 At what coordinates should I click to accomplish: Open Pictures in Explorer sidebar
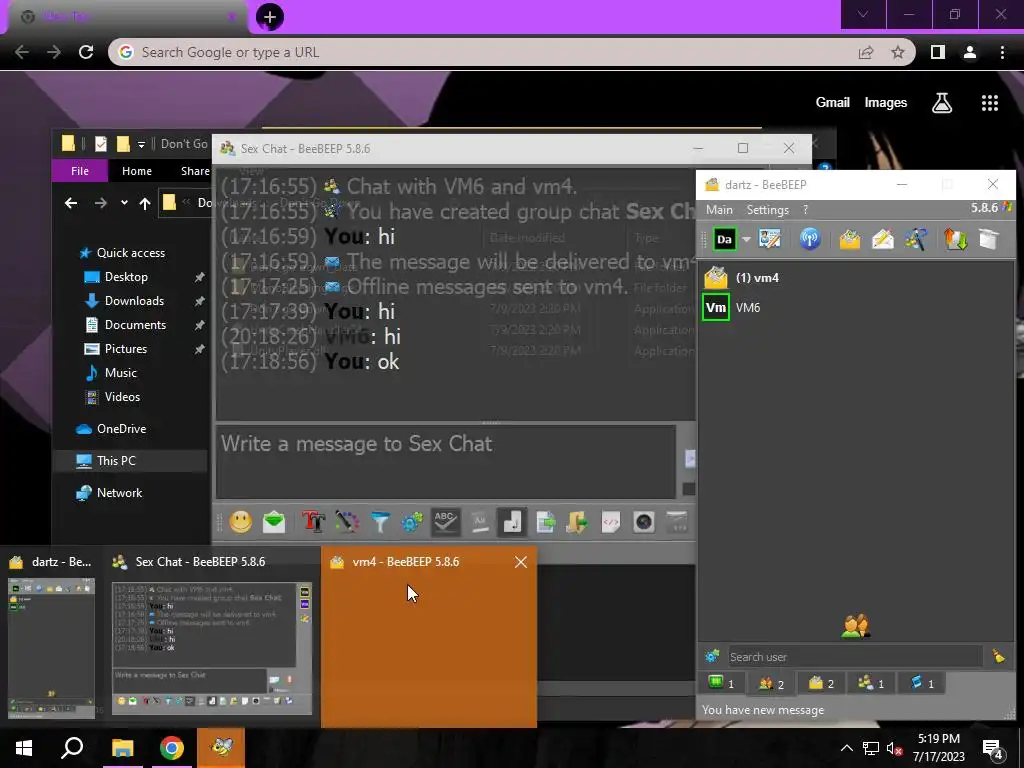click(x=125, y=349)
